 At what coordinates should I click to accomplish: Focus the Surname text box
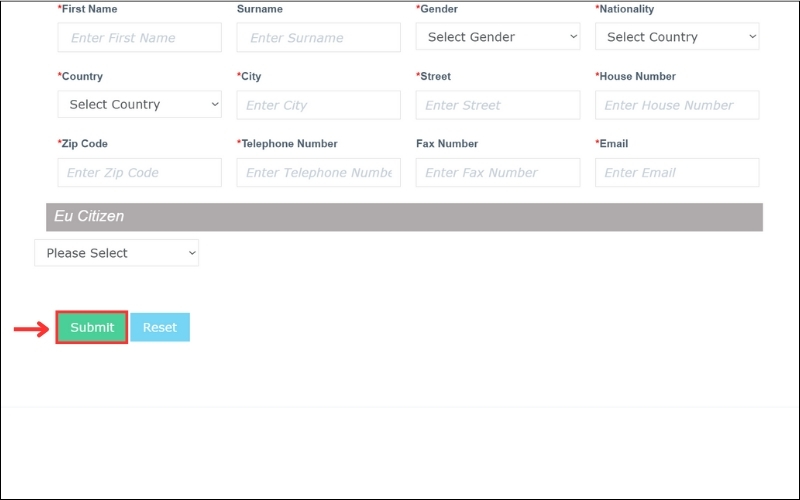pos(318,38)
